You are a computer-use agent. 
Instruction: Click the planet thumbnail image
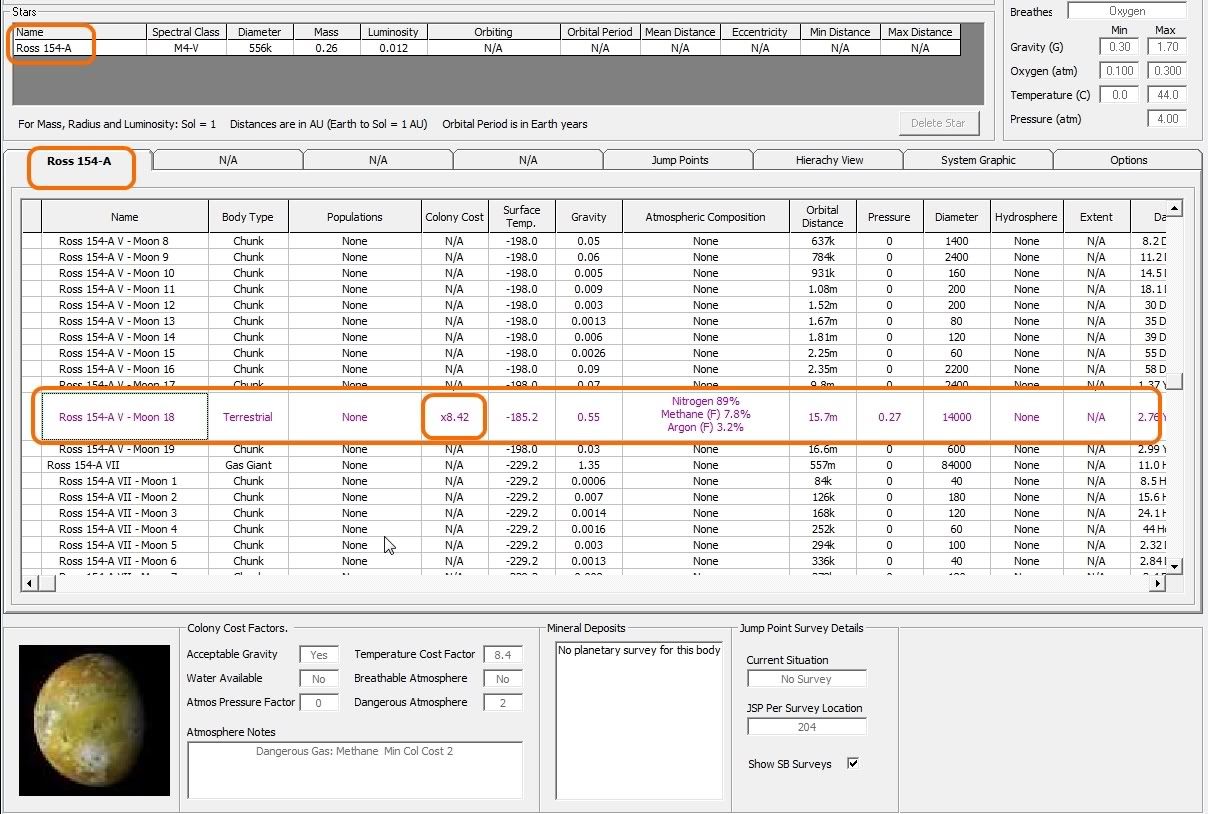tap(94, 720)
